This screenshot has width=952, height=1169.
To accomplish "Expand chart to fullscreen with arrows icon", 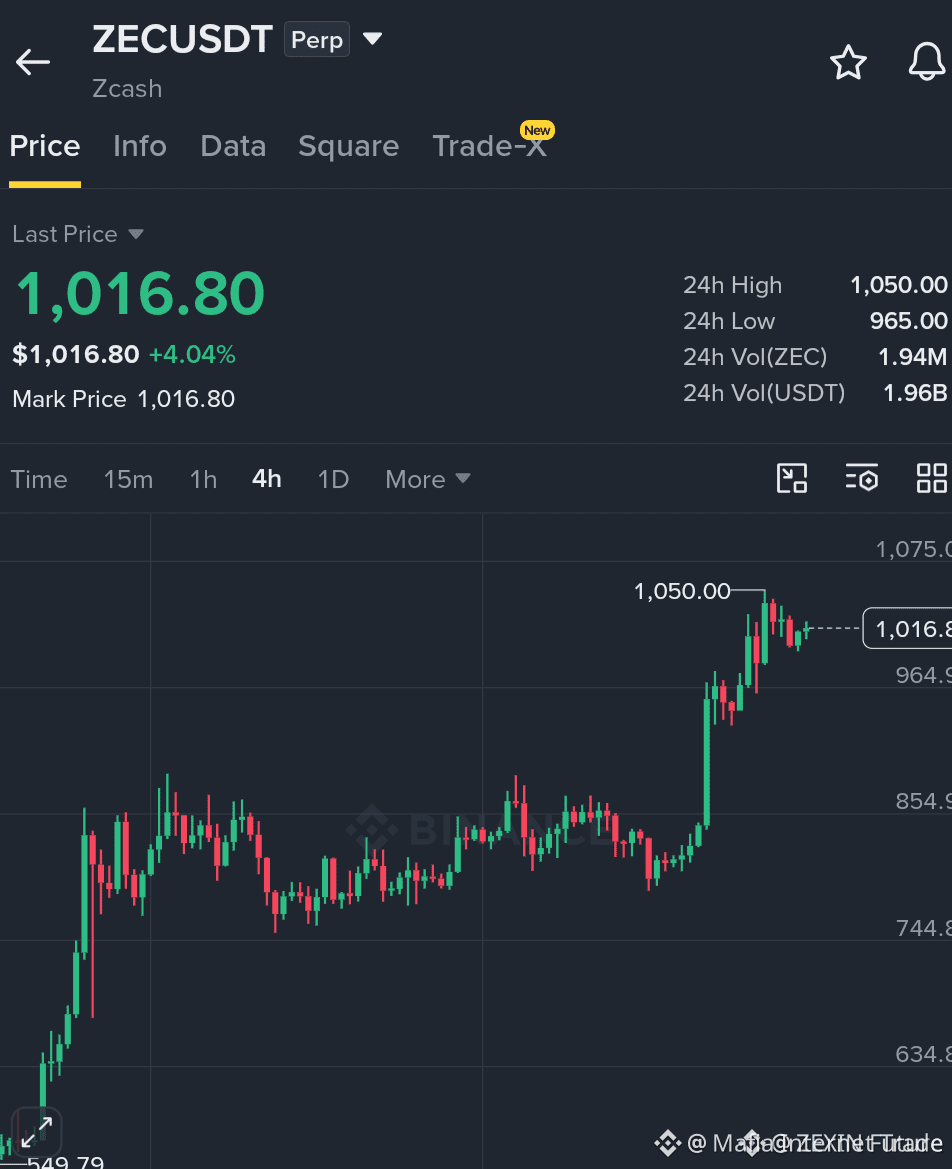I will point(36,1132).
